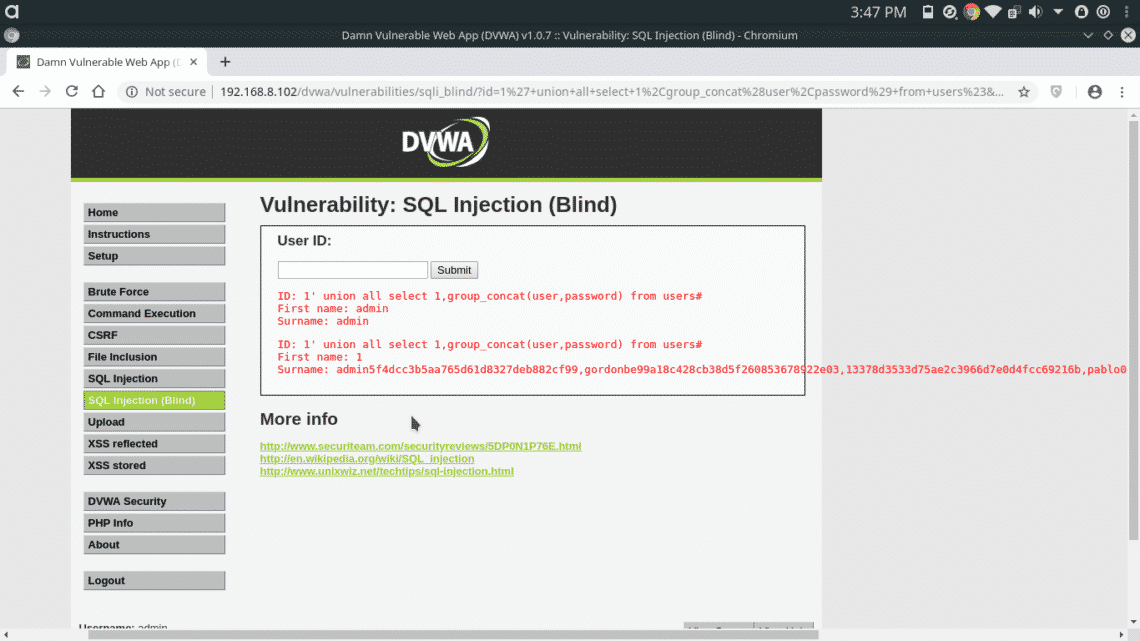Screen dimensions: 1140x641
Task: Click the 'Surname: admin' result line
Action: click(x=323, y=320)
